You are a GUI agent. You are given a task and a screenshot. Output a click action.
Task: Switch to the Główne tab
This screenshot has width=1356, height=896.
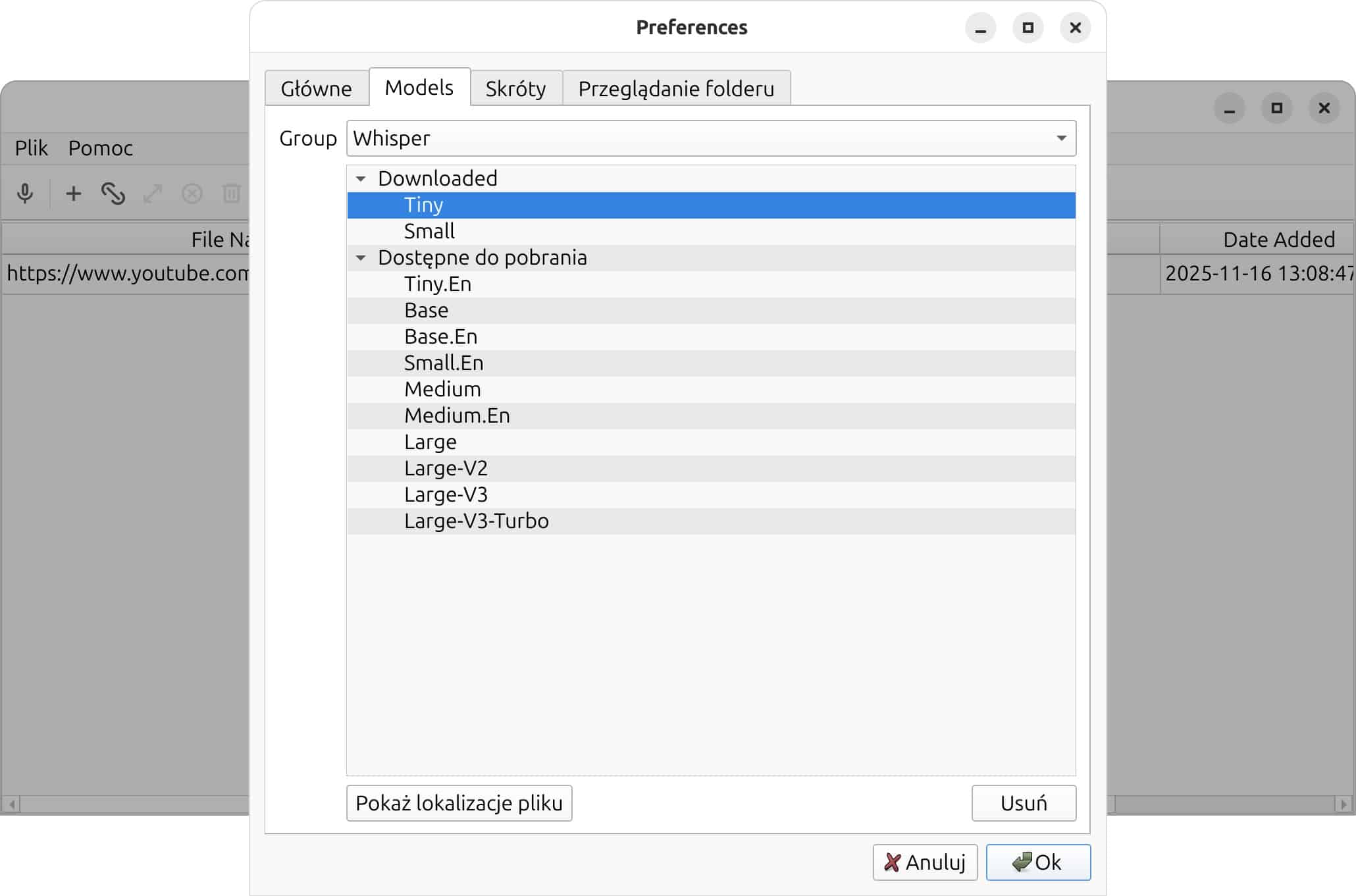[x=316, y=88]
